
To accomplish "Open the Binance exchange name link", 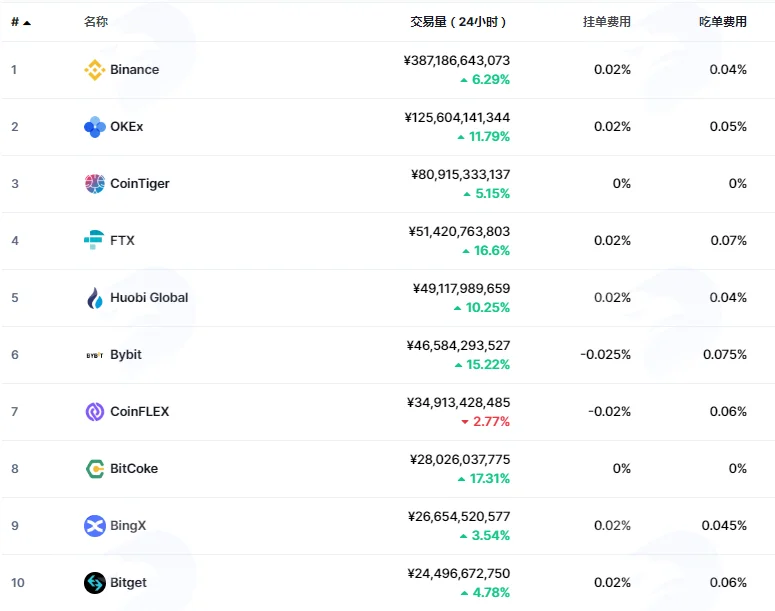I will tap(134, 70).
